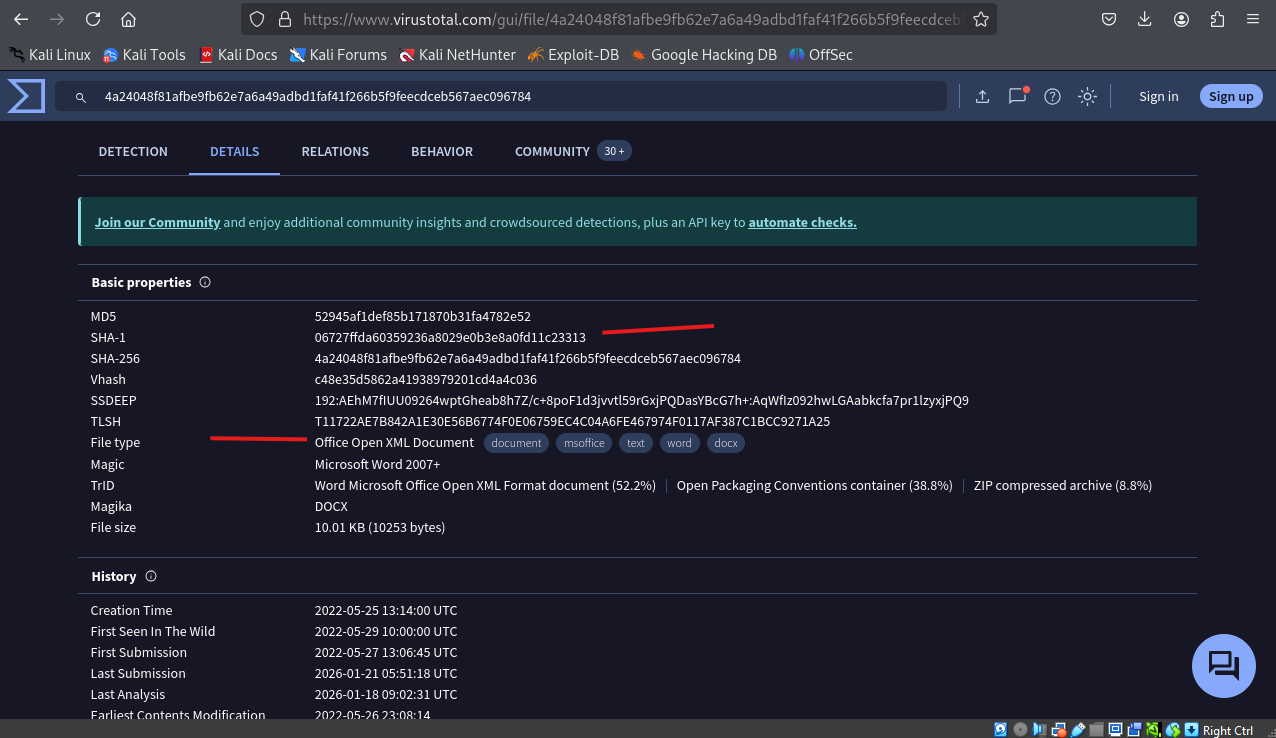Click the MD5 value 52945af1def85b171870b31fa4782e52
The height and width of the screenshot is (738, 1276).
coord(422,317)
